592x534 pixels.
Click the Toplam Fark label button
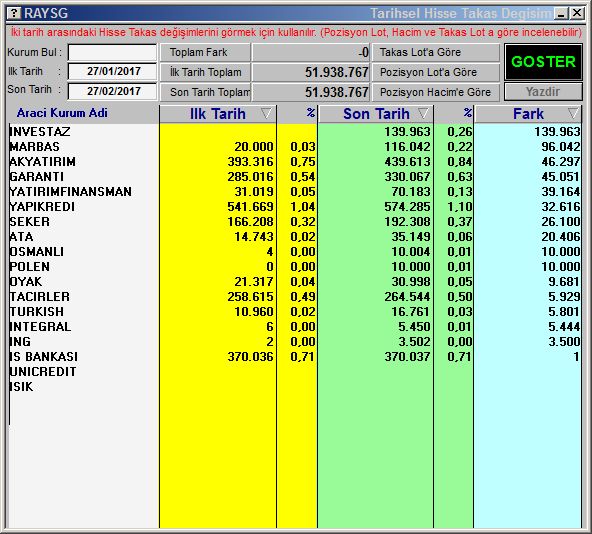(x=205, y=52)
